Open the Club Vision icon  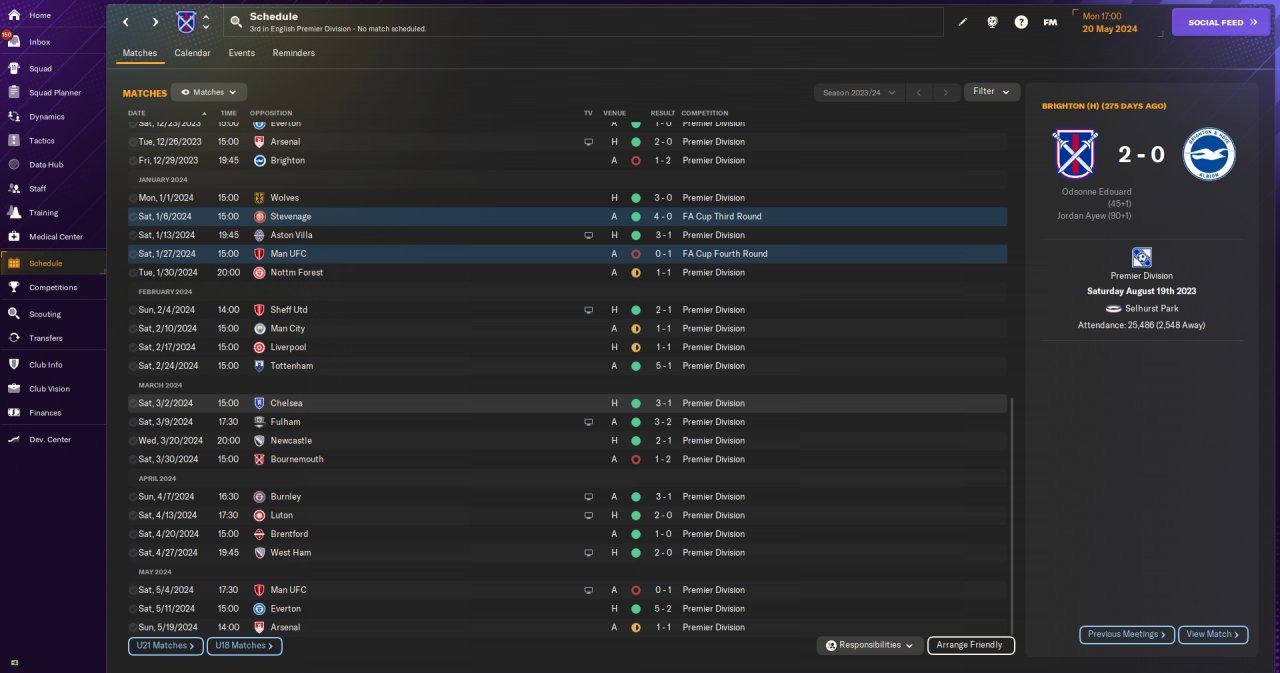click(x=14, y=389)
